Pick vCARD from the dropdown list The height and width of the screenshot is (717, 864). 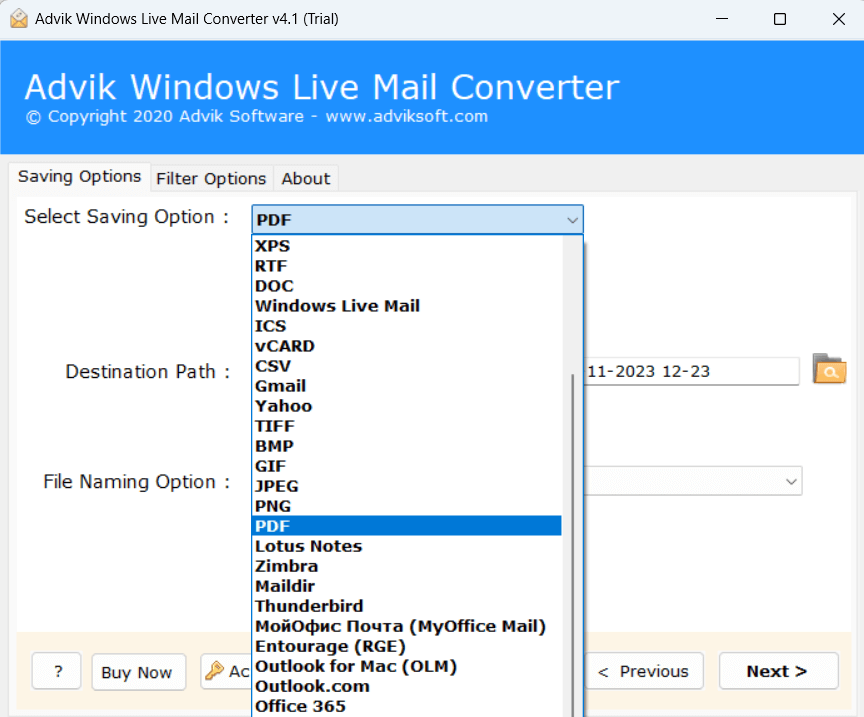[407, 346]
